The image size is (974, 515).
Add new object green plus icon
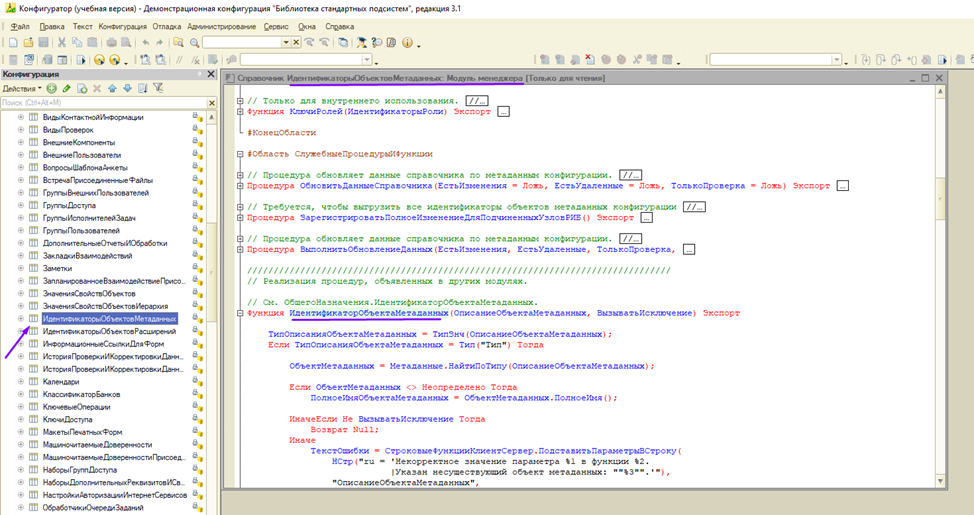[52, 89]
